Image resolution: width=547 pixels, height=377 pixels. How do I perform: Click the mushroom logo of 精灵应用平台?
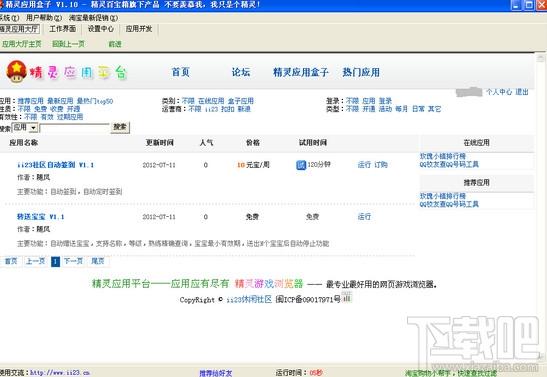pyautogui.click(x=16, y=71)
